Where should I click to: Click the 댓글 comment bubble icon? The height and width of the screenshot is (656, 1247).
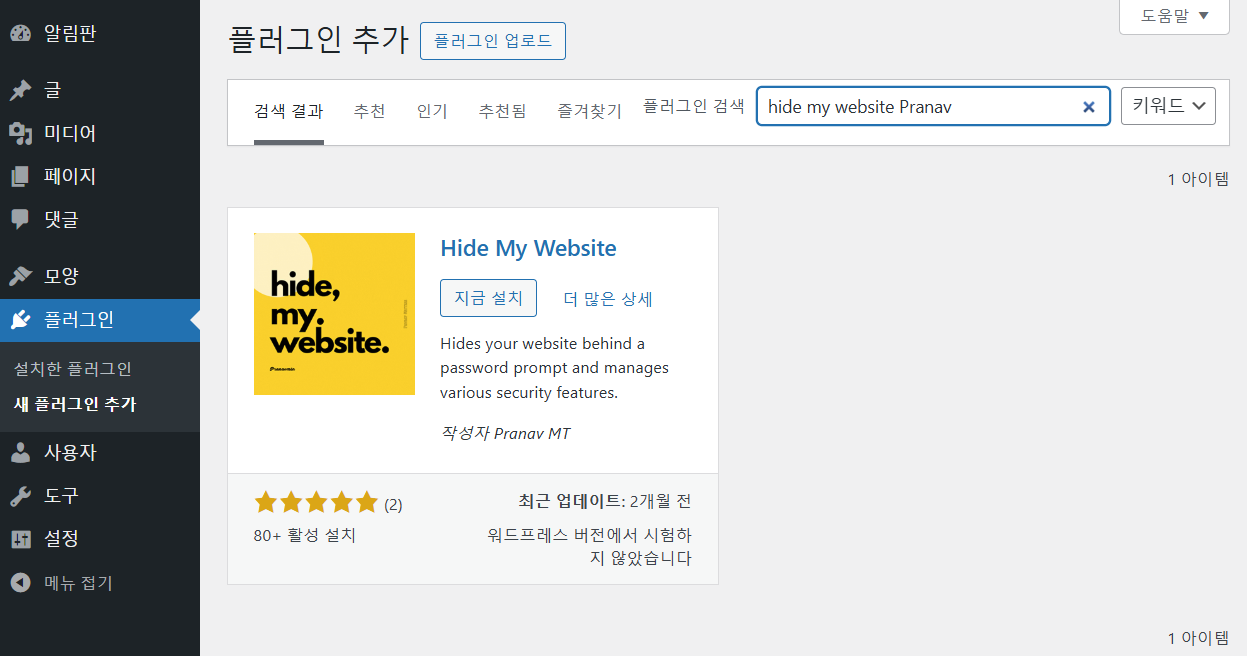(21, 219)
